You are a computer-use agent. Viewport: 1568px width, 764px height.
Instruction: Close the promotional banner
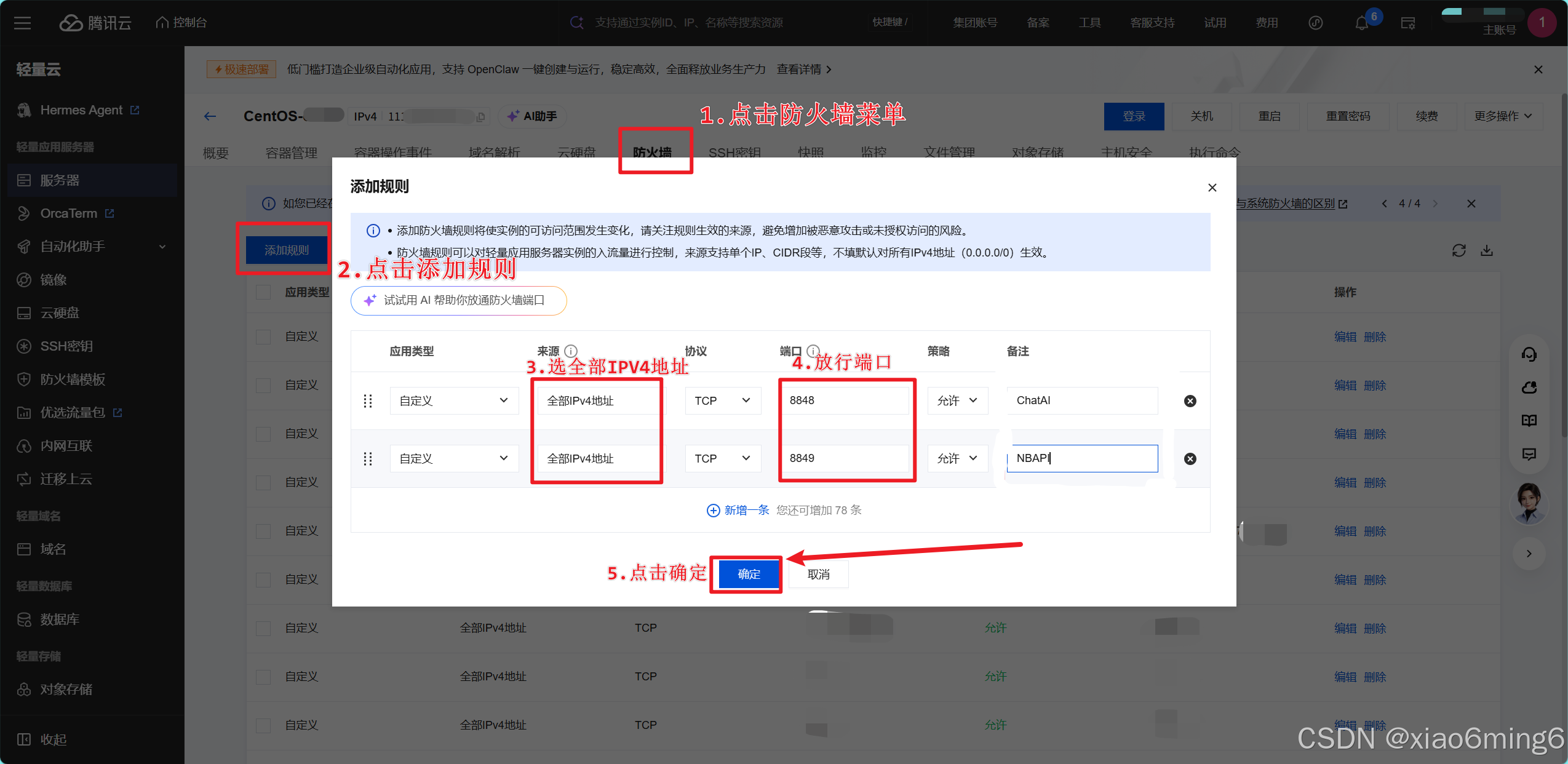pyautogui.click(x=1538, y=70)
